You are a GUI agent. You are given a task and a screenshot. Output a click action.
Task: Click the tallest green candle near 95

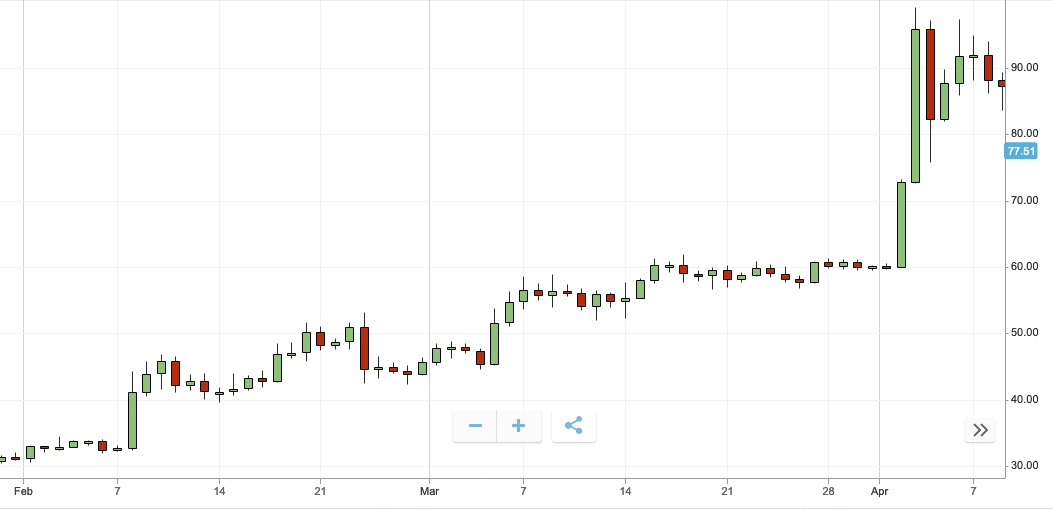tap(915, 105)
